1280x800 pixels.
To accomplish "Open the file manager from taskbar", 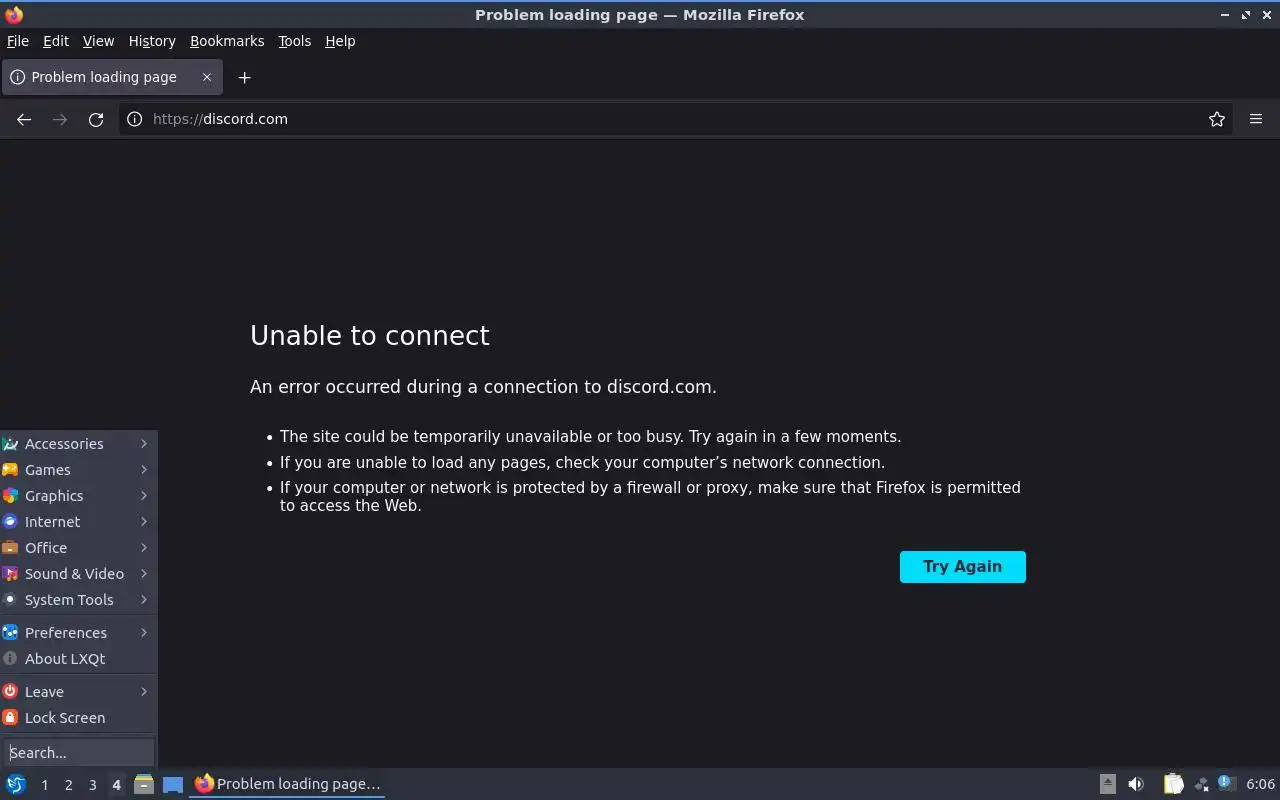I will (x=143, y=784).
